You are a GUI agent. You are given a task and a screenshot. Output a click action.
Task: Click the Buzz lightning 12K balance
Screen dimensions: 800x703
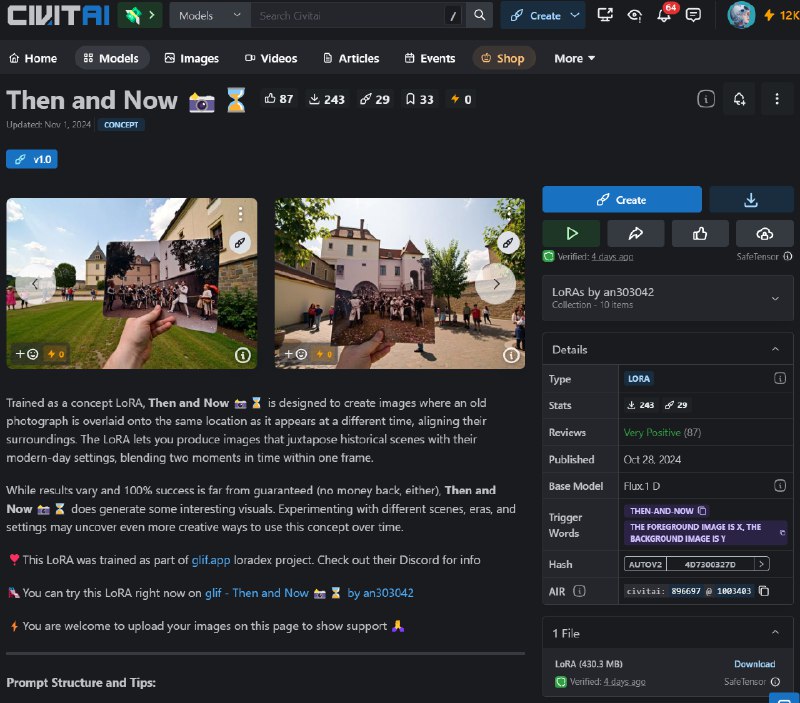tap(781, 15)
